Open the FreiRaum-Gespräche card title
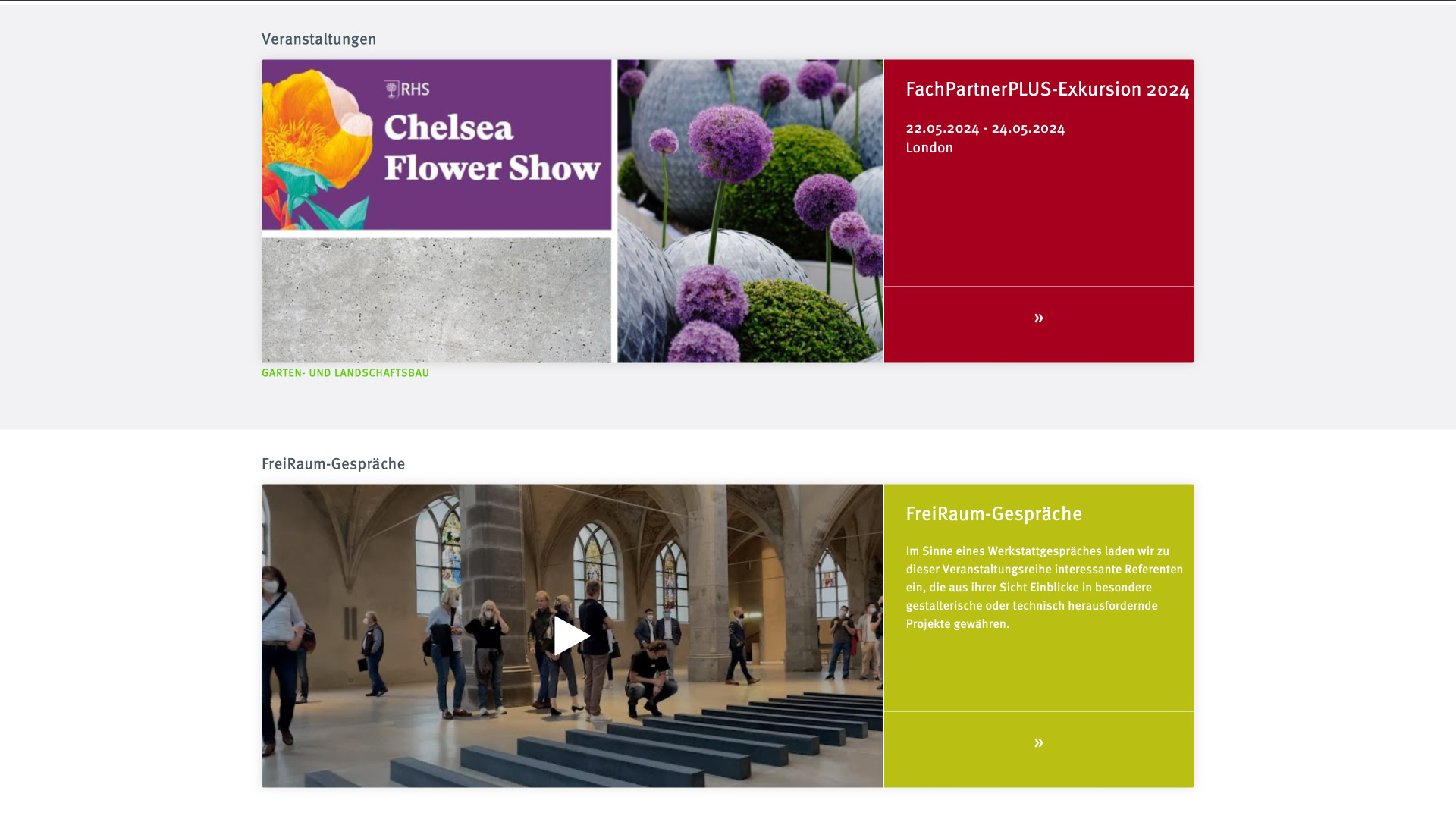The height and width of the screenshot is (819, 1456). [993, 514]
